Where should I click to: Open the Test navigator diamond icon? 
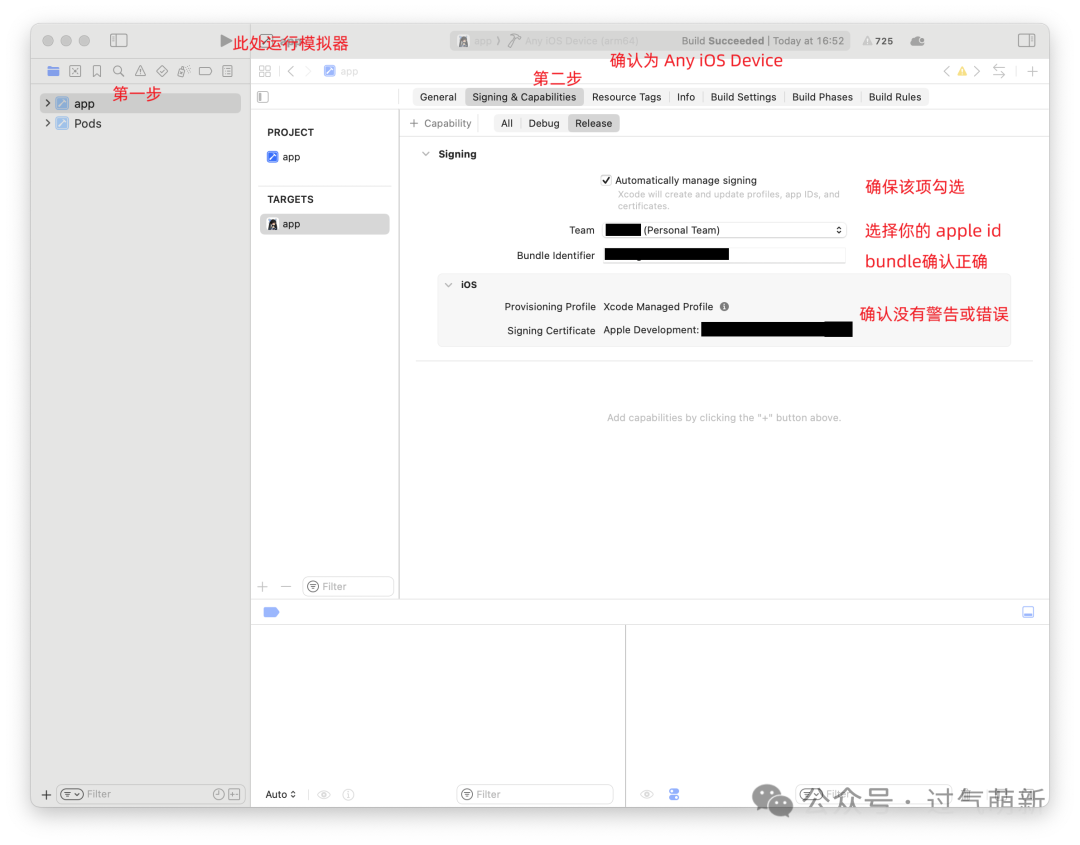(x=162, y=71)
